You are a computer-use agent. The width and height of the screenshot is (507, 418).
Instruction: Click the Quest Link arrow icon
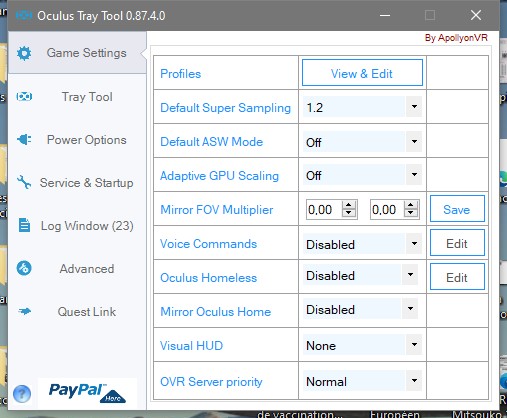(25, 312)
